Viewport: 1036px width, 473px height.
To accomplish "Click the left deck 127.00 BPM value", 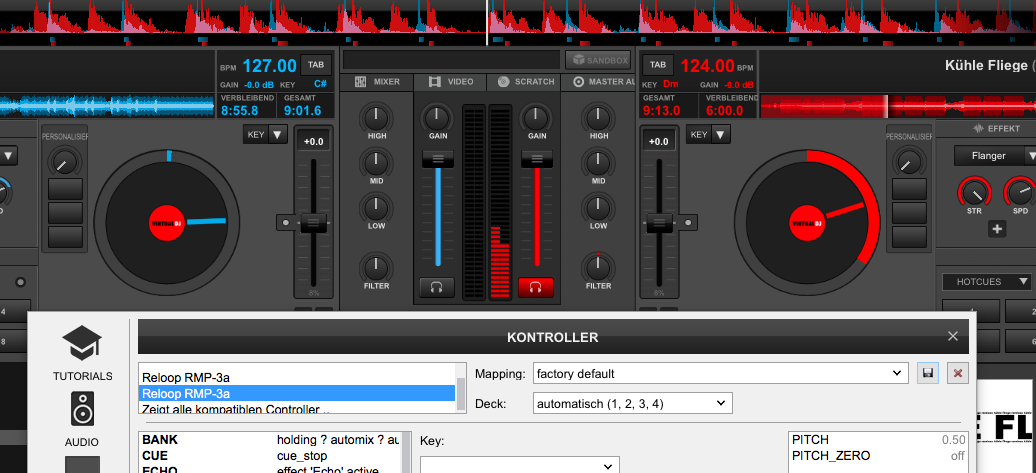I will [270, 66].
